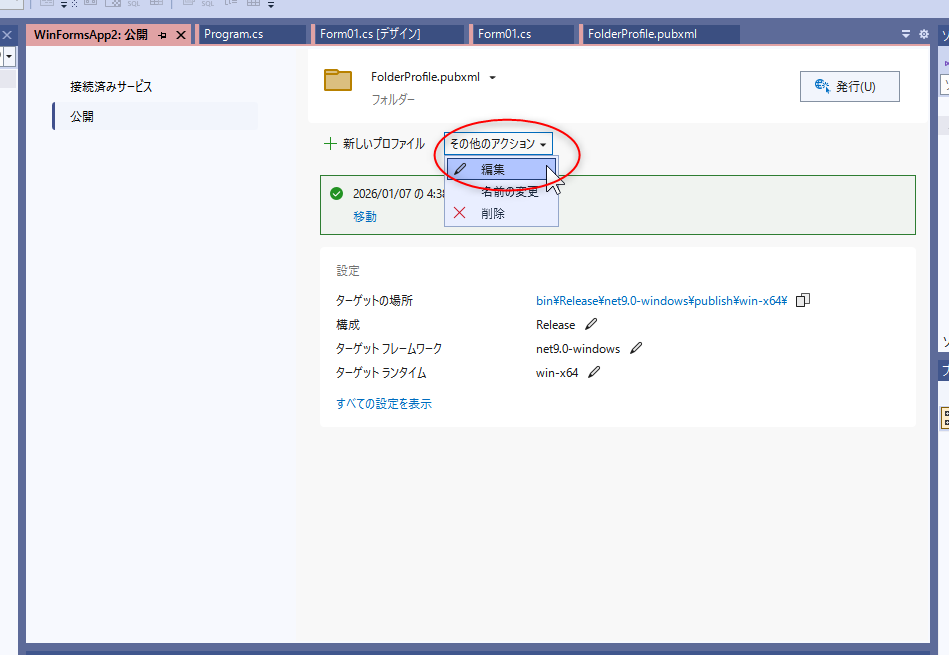
Task: Choose 編集 from the actions menu
Action: (493, 170)
